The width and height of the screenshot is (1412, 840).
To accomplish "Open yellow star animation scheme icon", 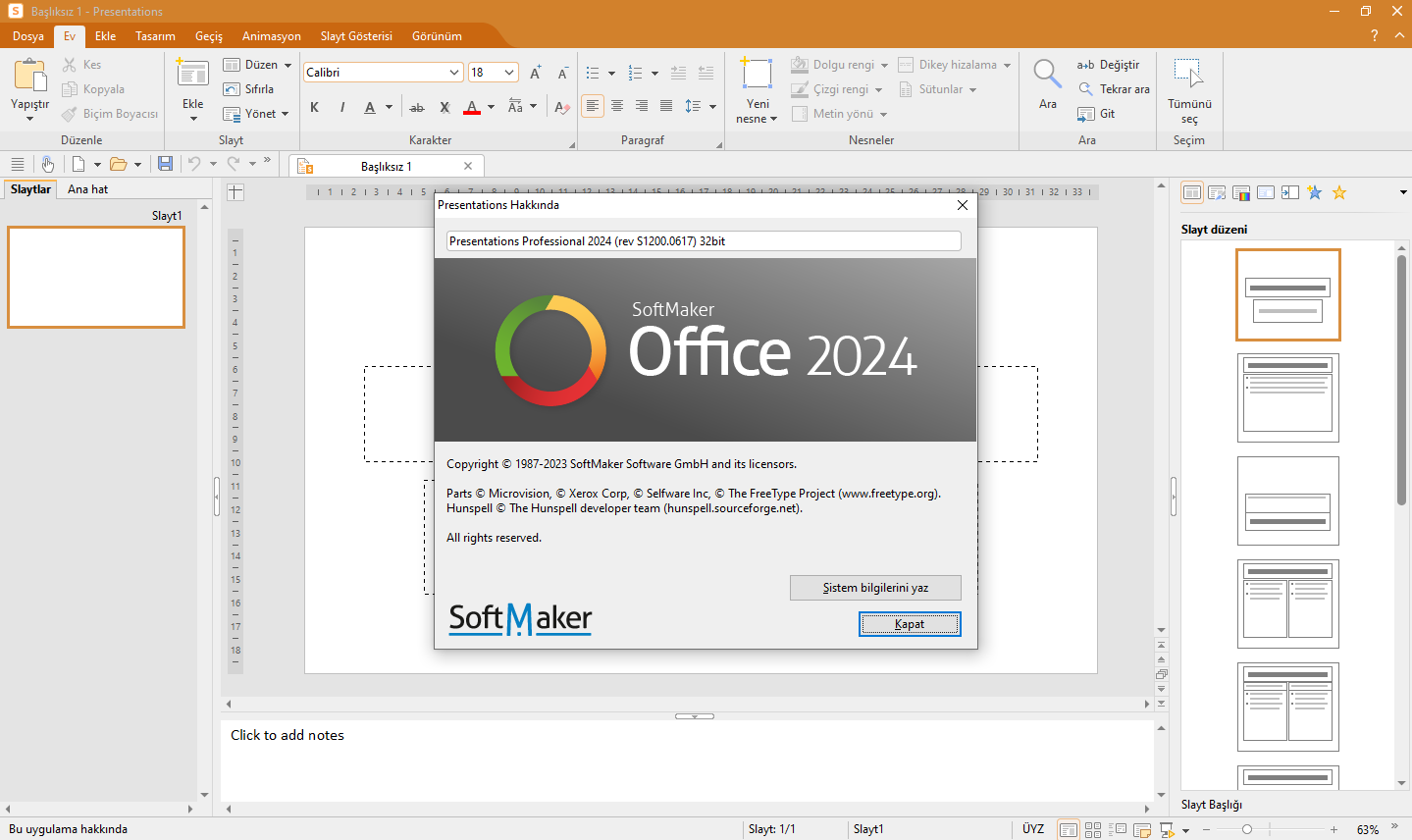I will [x=1339, y=192].
